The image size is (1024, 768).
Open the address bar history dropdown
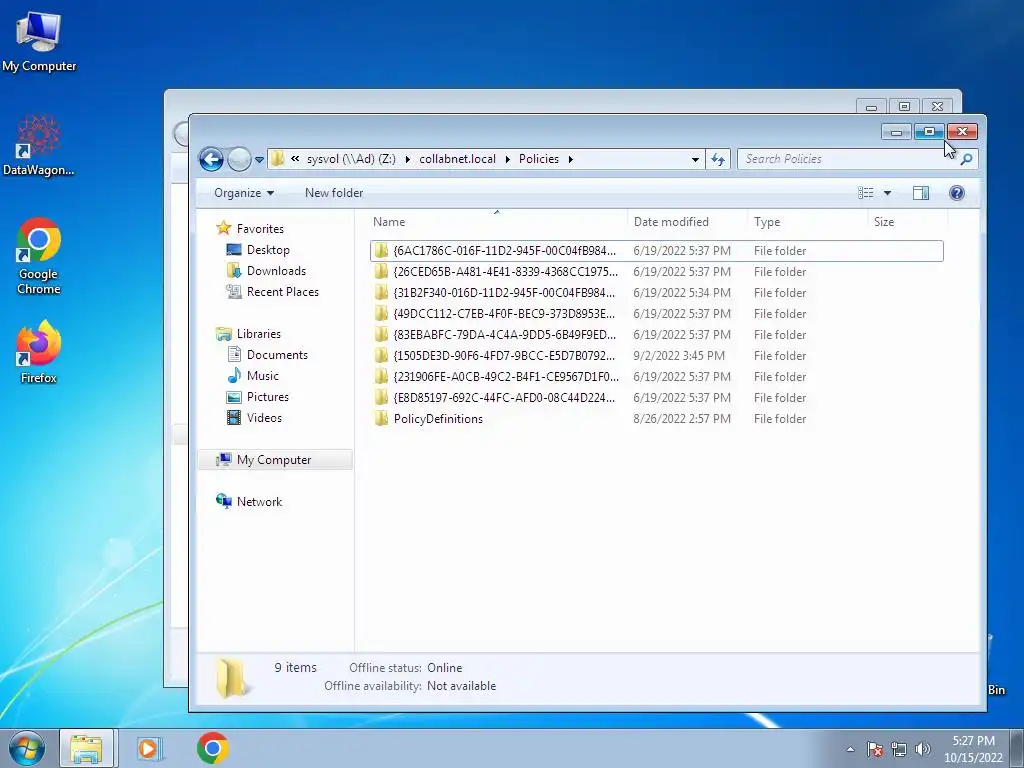695,159
